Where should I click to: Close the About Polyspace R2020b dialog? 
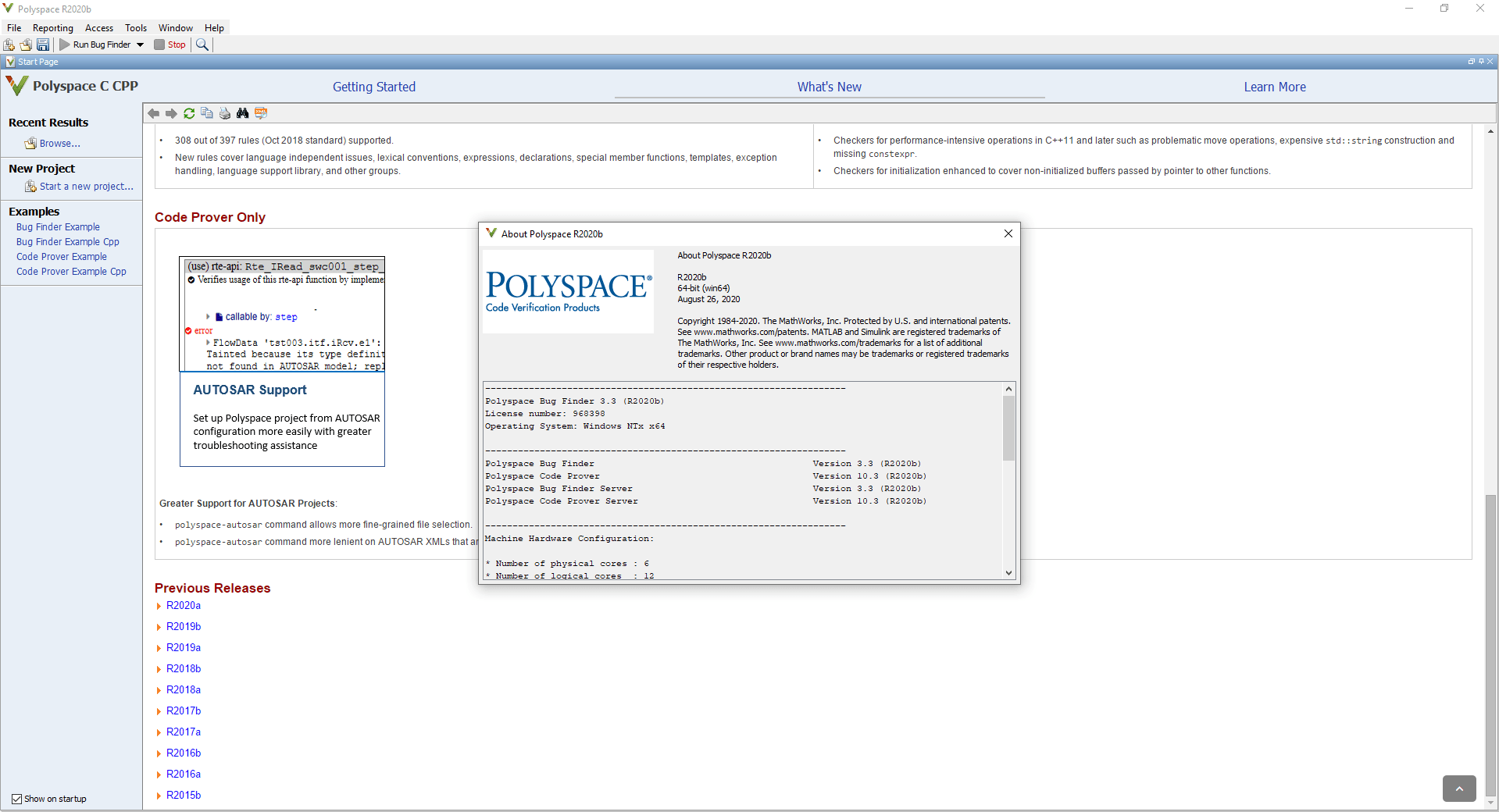1008,233
